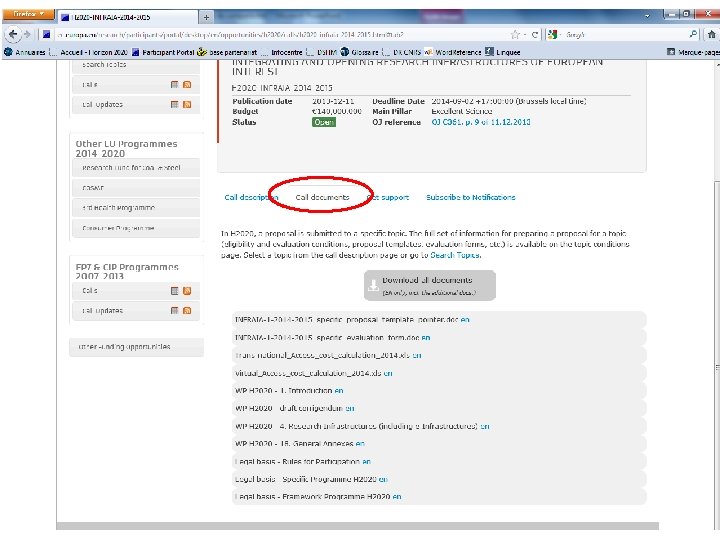The width and height of the screenshot is (720, 540).
Task: Open the Infocentre bookmark
Action: point(281,52)
